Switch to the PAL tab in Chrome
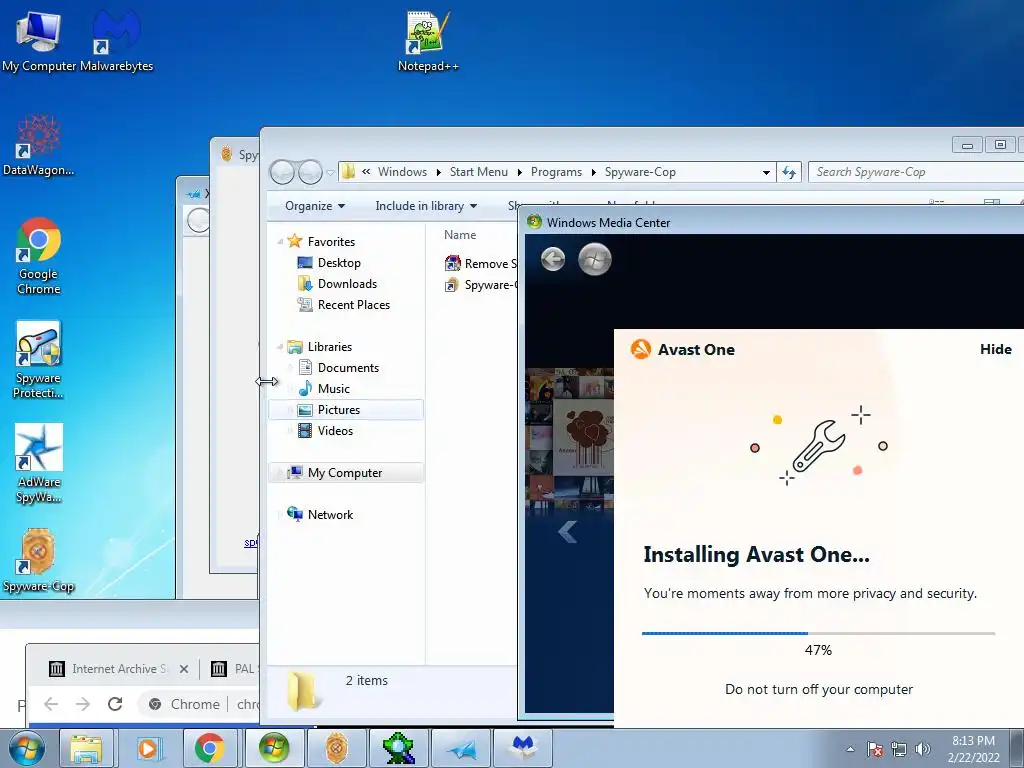Viewport: 1024px width, 768px height. point(235,669)
